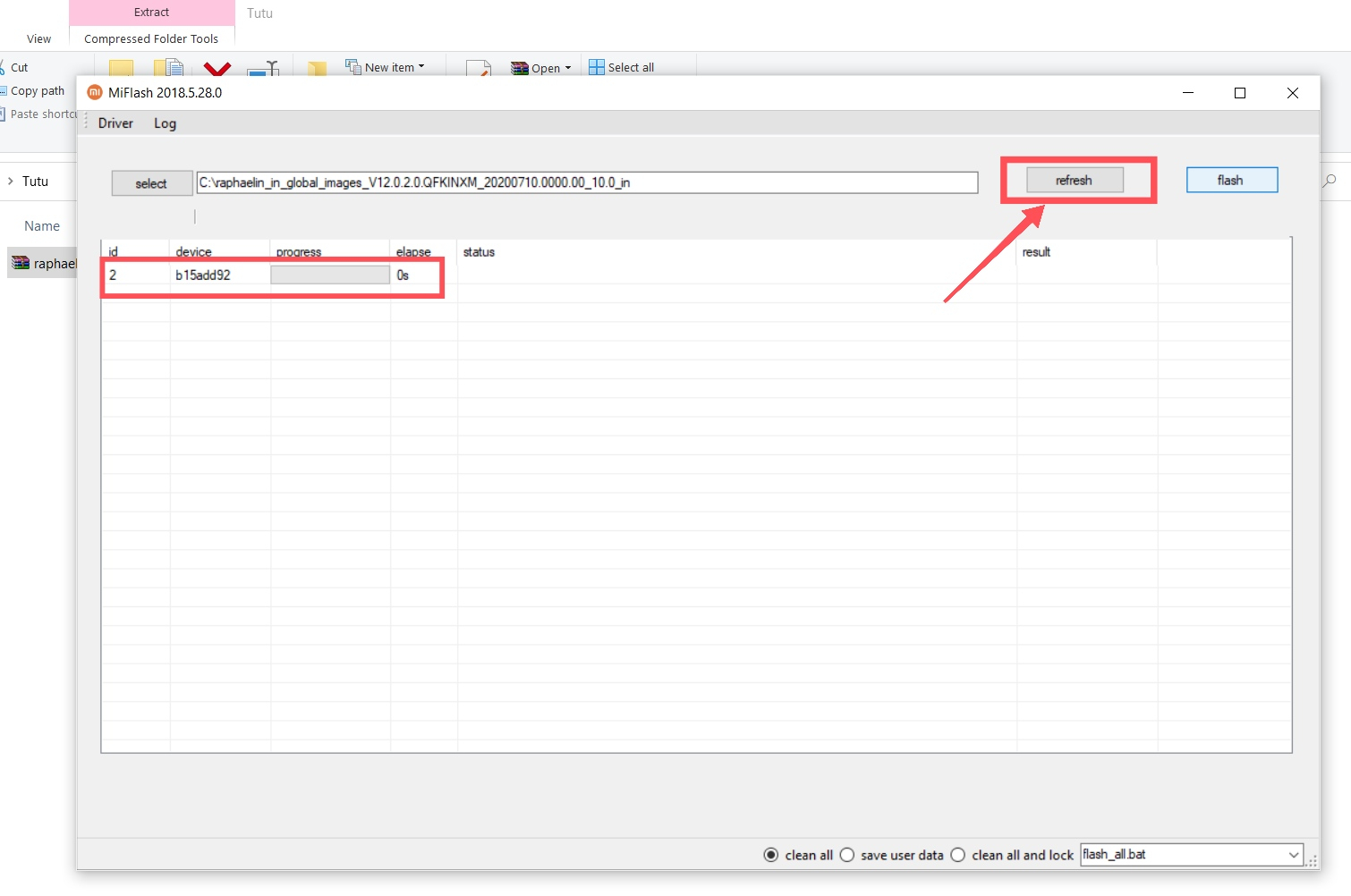Select the clean all and lock option
Viewport: 1351px width, 896px height.
[x=958, y=855]
